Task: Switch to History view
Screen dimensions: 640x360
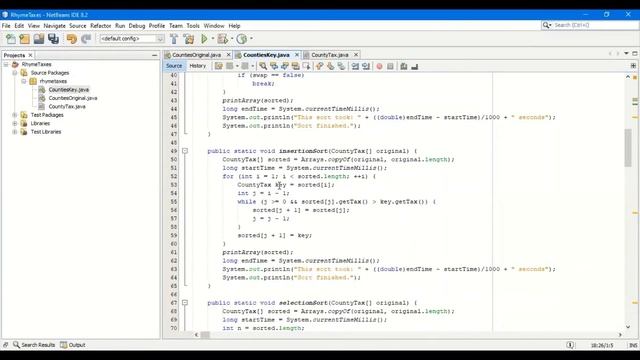Action: 198,66
